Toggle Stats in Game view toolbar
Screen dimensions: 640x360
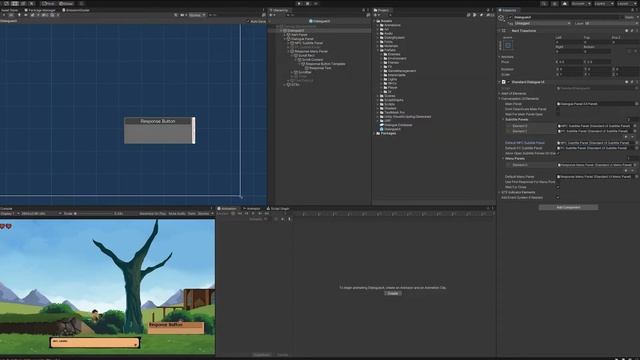pyautogui.click(x=191, y=213)
